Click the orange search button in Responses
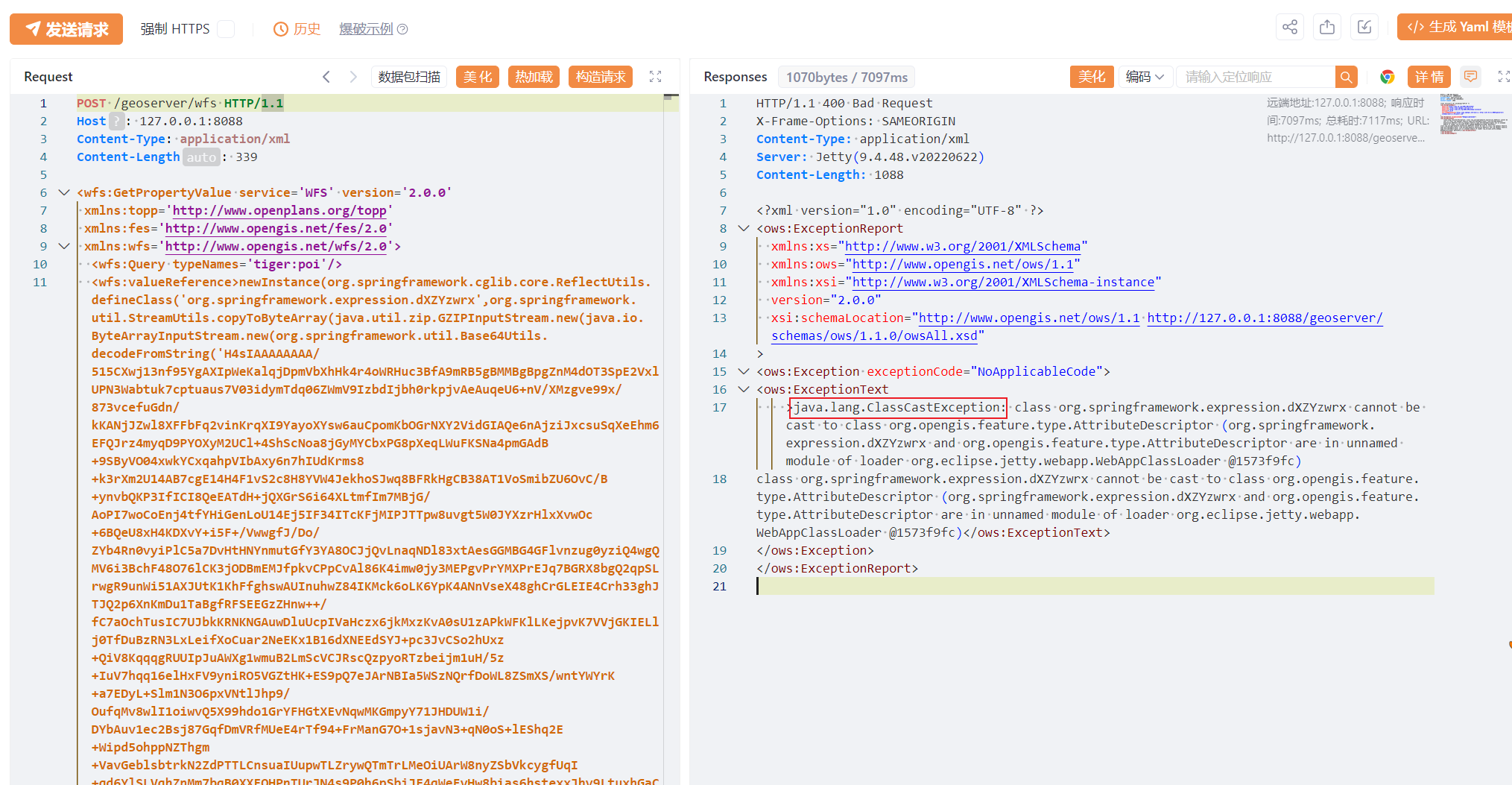Viewport: 1512px width, 785px height. point(1346,77)
